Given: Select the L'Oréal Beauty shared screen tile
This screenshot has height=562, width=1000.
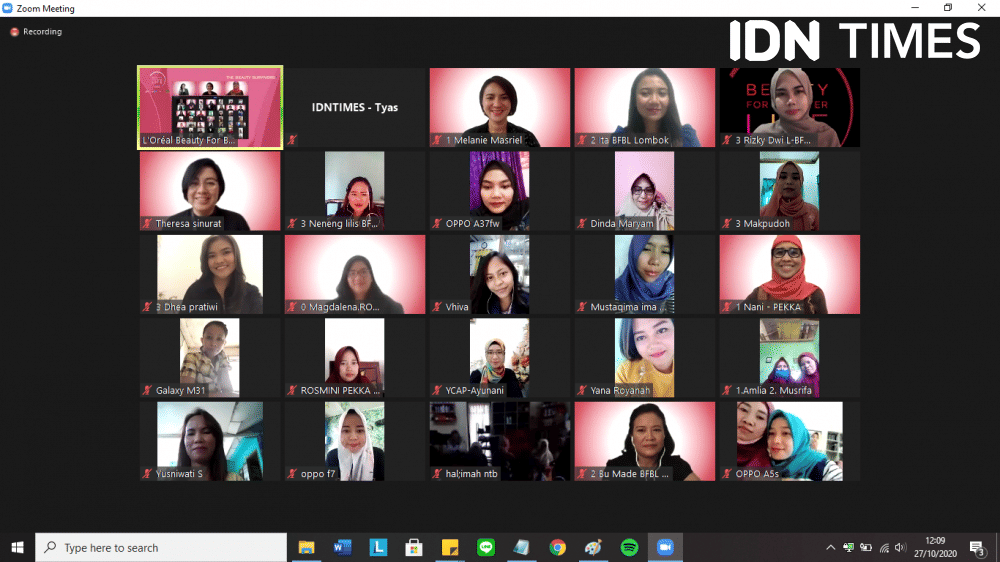Looking at the screenshot, I should click(x=210, y=107).
